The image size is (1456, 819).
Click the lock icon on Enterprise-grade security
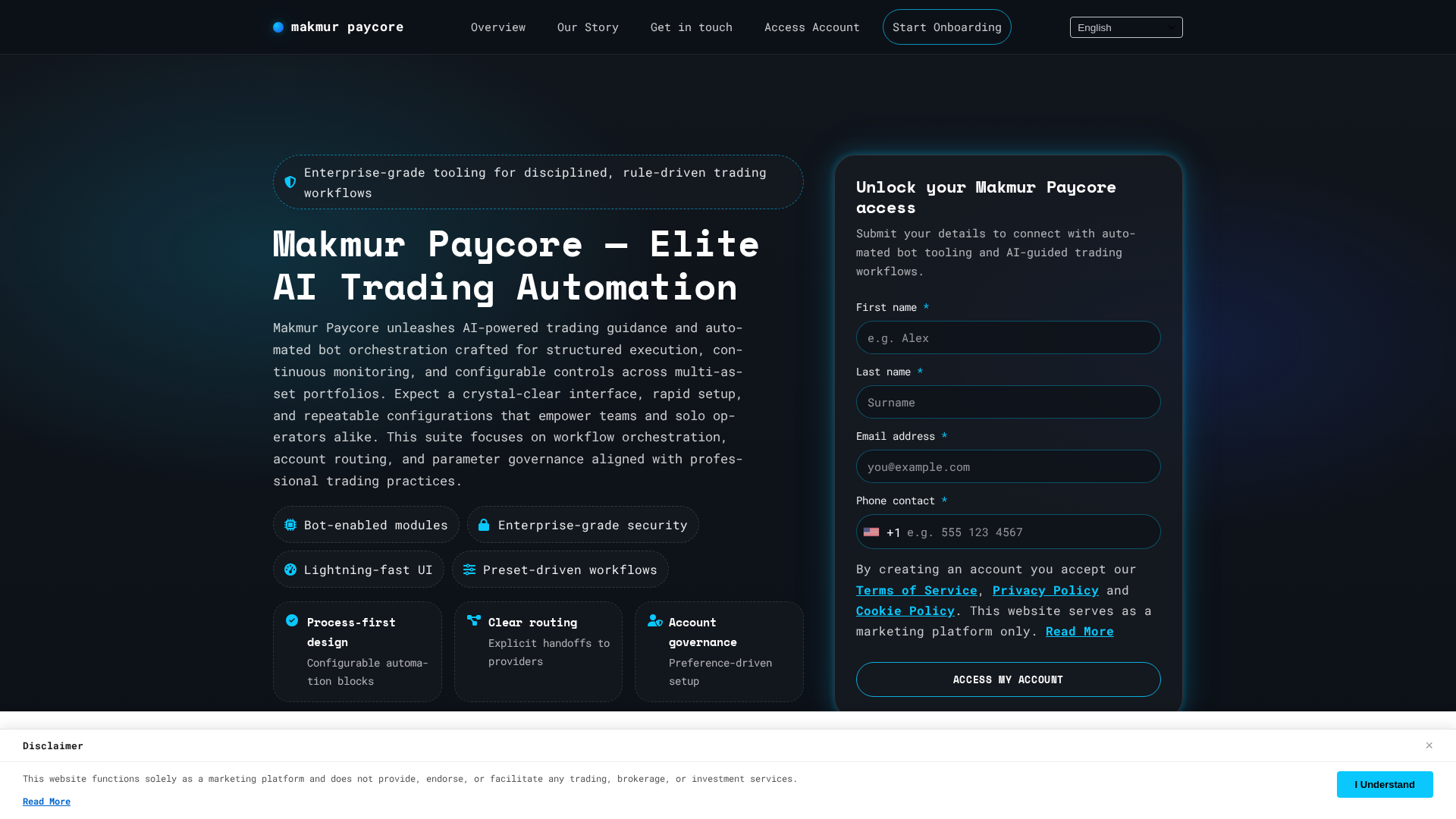pyautogui.click(x=484, y=525)
